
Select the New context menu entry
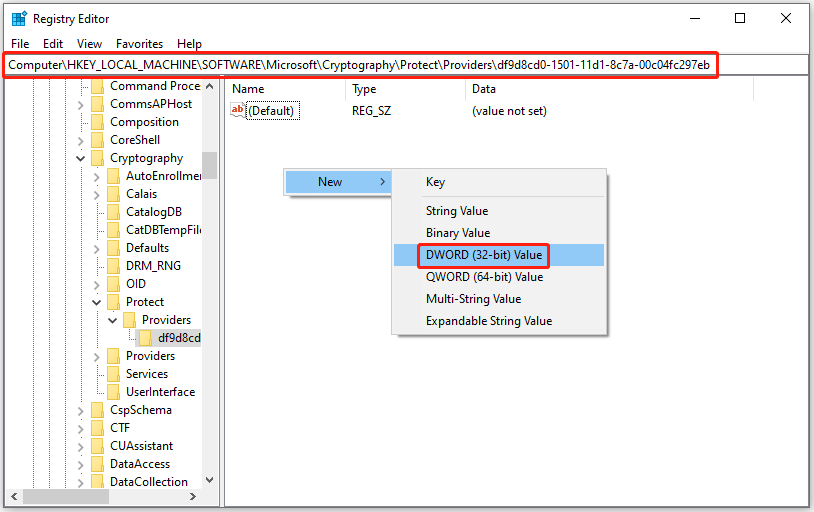(338, 182)
